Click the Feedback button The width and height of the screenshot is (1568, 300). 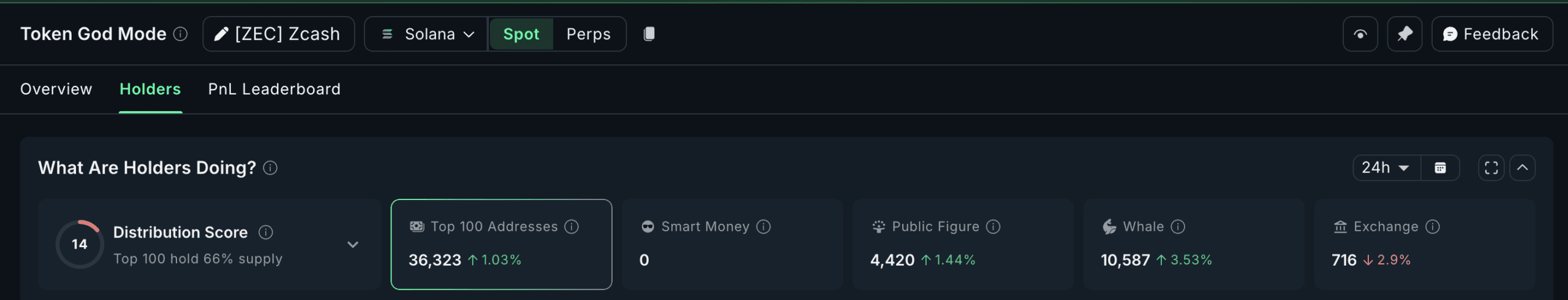tap(1491, 34)
